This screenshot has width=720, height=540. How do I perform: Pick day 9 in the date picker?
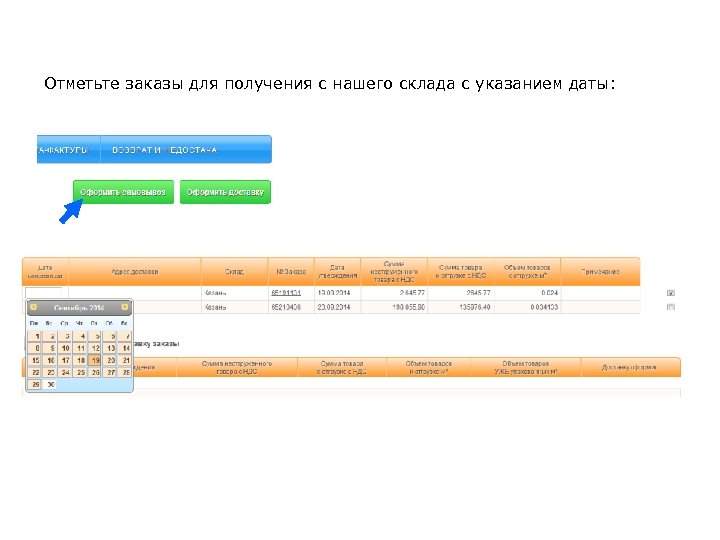pos(50,349)
